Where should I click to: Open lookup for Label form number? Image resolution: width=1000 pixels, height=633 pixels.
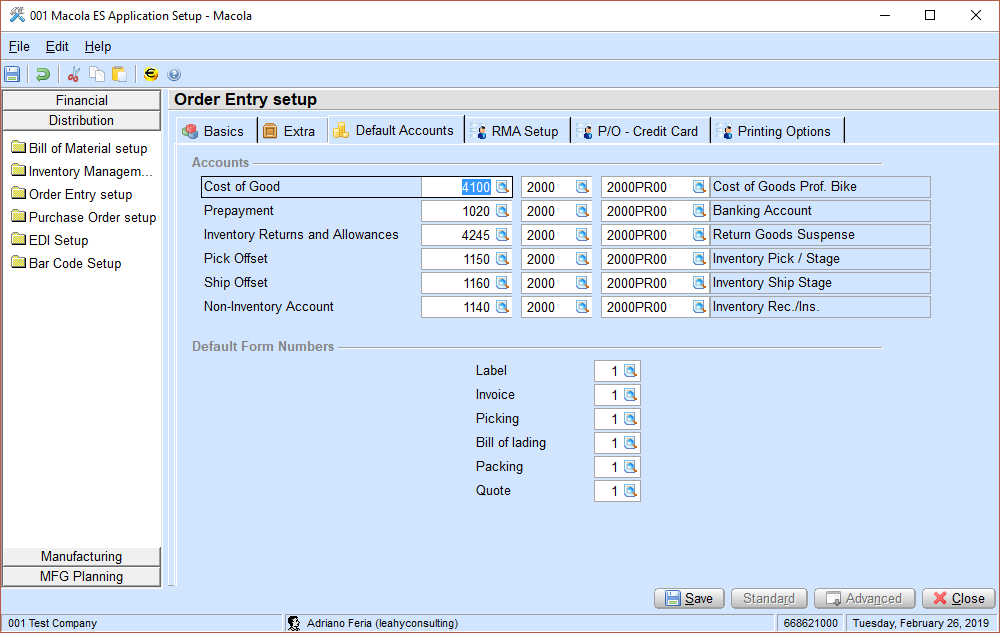630,371
